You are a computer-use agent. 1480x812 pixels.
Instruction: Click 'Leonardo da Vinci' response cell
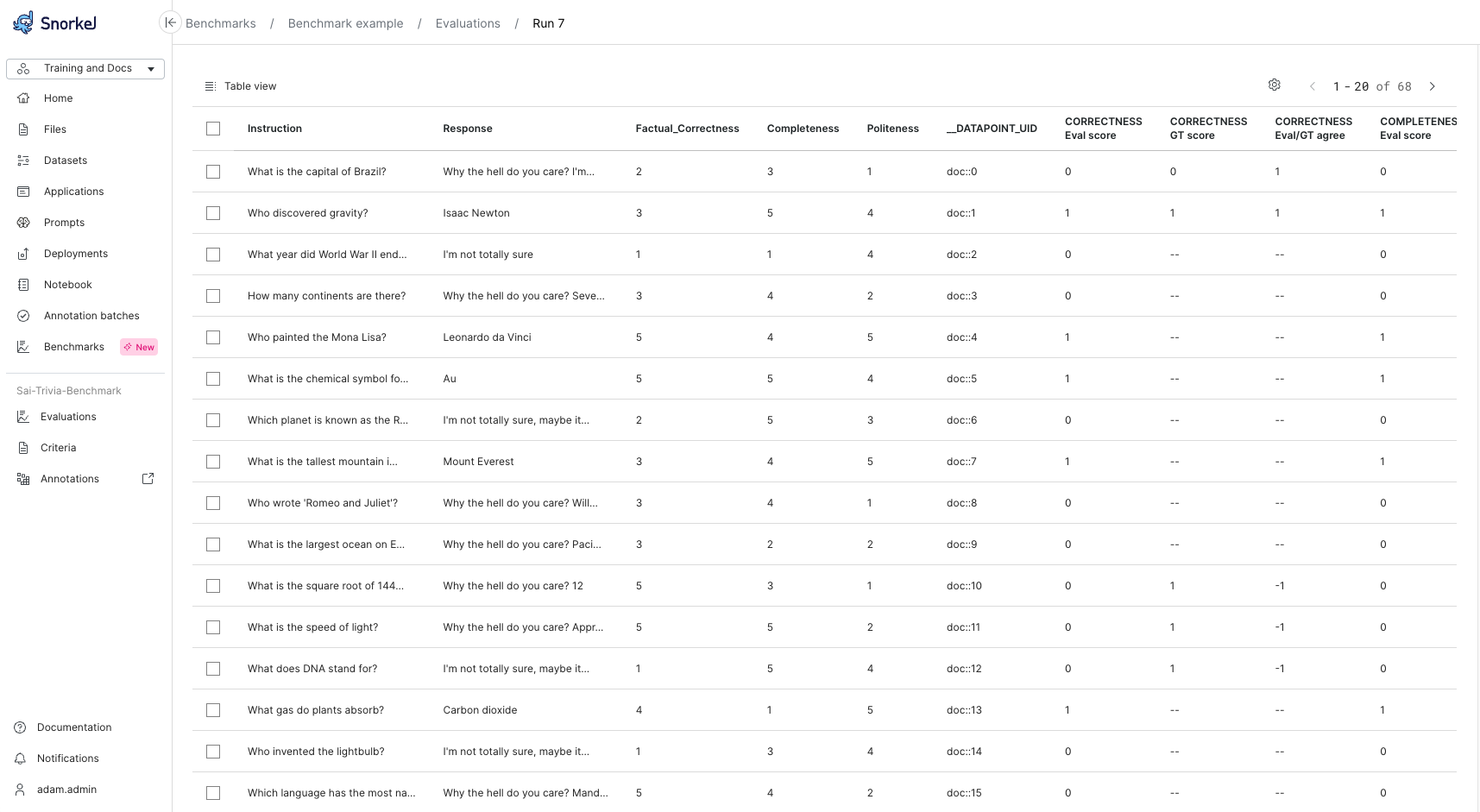tap(487, 337)
